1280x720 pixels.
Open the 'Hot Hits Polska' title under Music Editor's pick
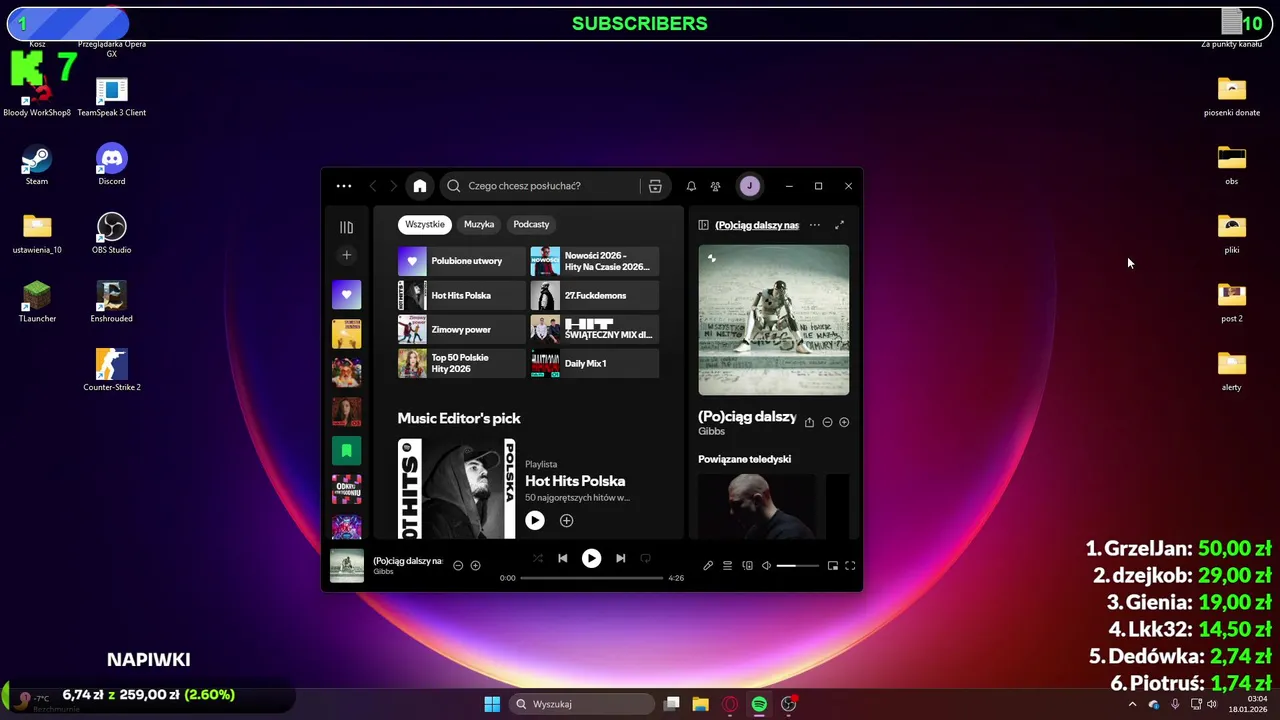(x=575, y=481)
